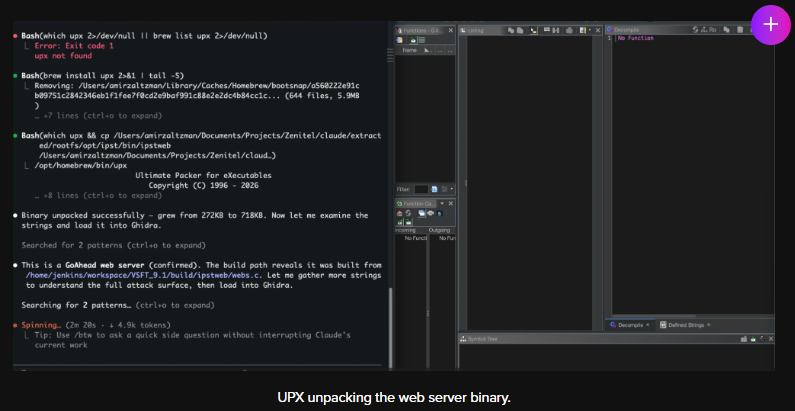Click the copy icon in Listing toolbar
This screenshot has width=795, height=411.
[511, 30]
